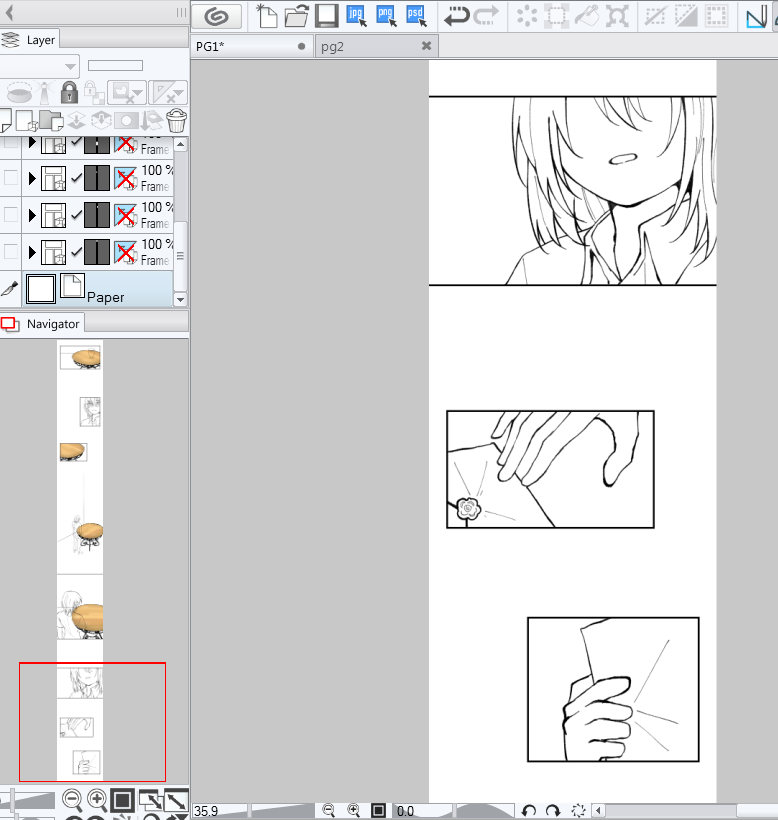Click the Scale/Rotate transform icon
This screenshot has width=778, height=820.
[x=617, y=16]
